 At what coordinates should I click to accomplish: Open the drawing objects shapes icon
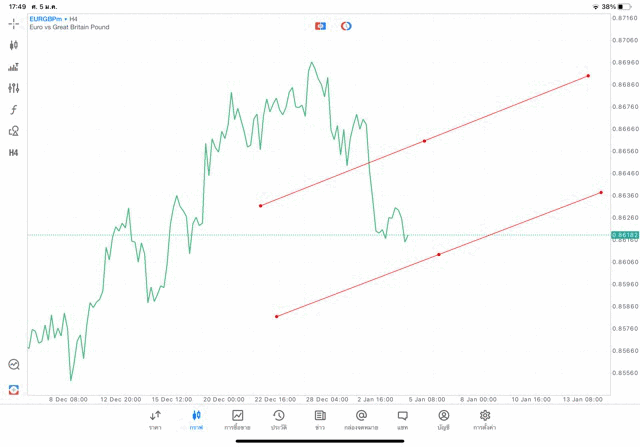14,131
